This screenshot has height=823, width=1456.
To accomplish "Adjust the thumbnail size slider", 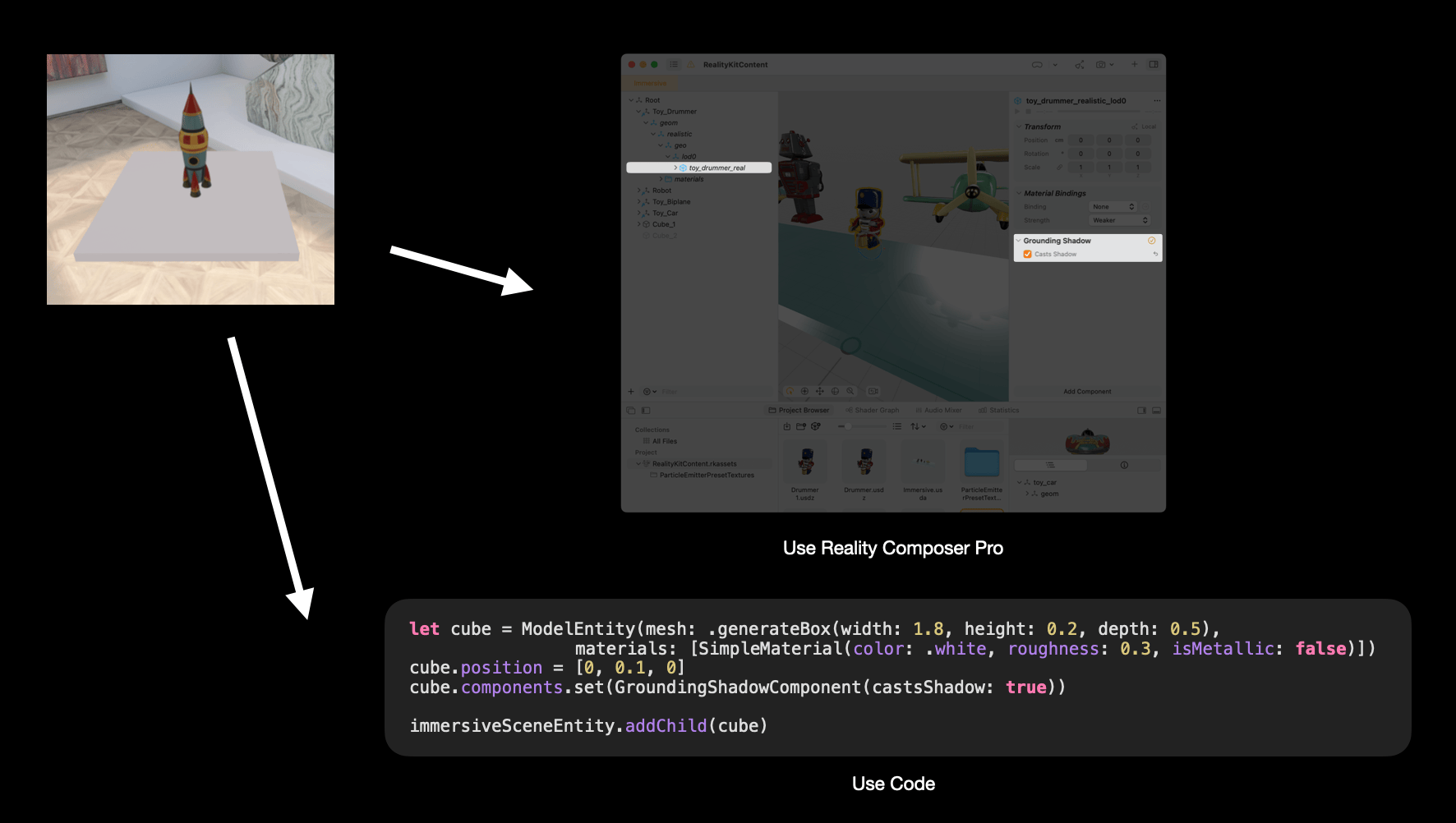I will (x=861, y=427).
